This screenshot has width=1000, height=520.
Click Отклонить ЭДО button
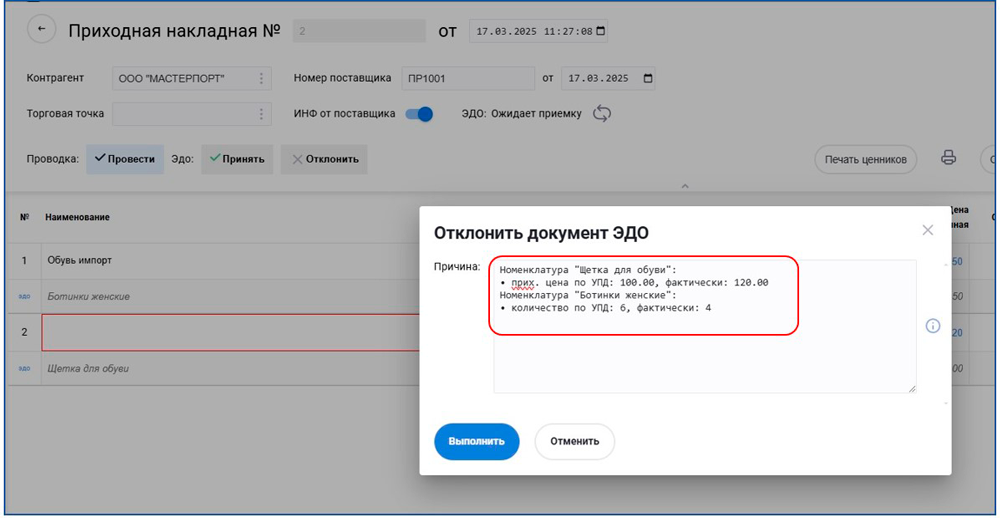pos(324,159)
